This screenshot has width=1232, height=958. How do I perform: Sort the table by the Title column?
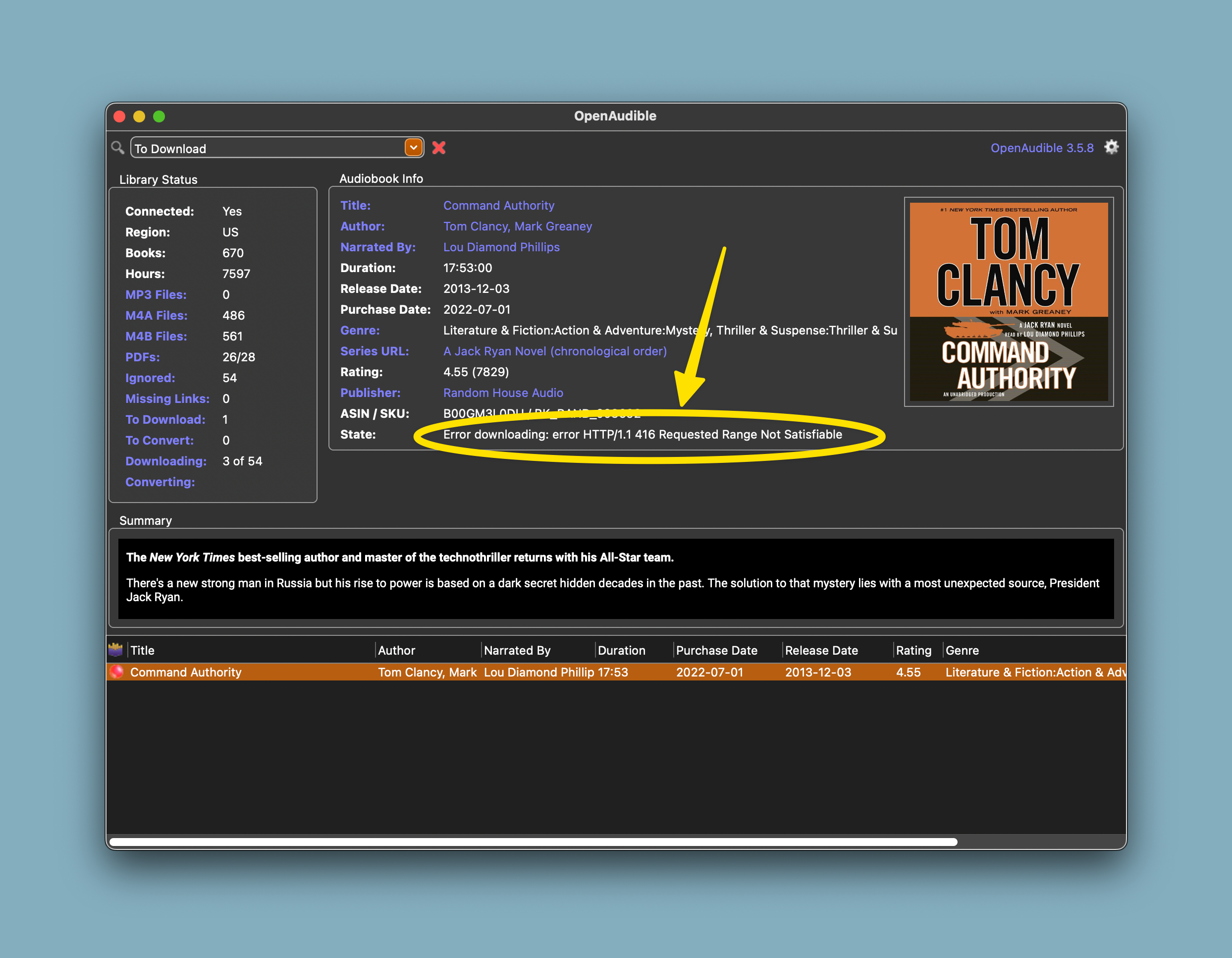click(x=142, y=650)
